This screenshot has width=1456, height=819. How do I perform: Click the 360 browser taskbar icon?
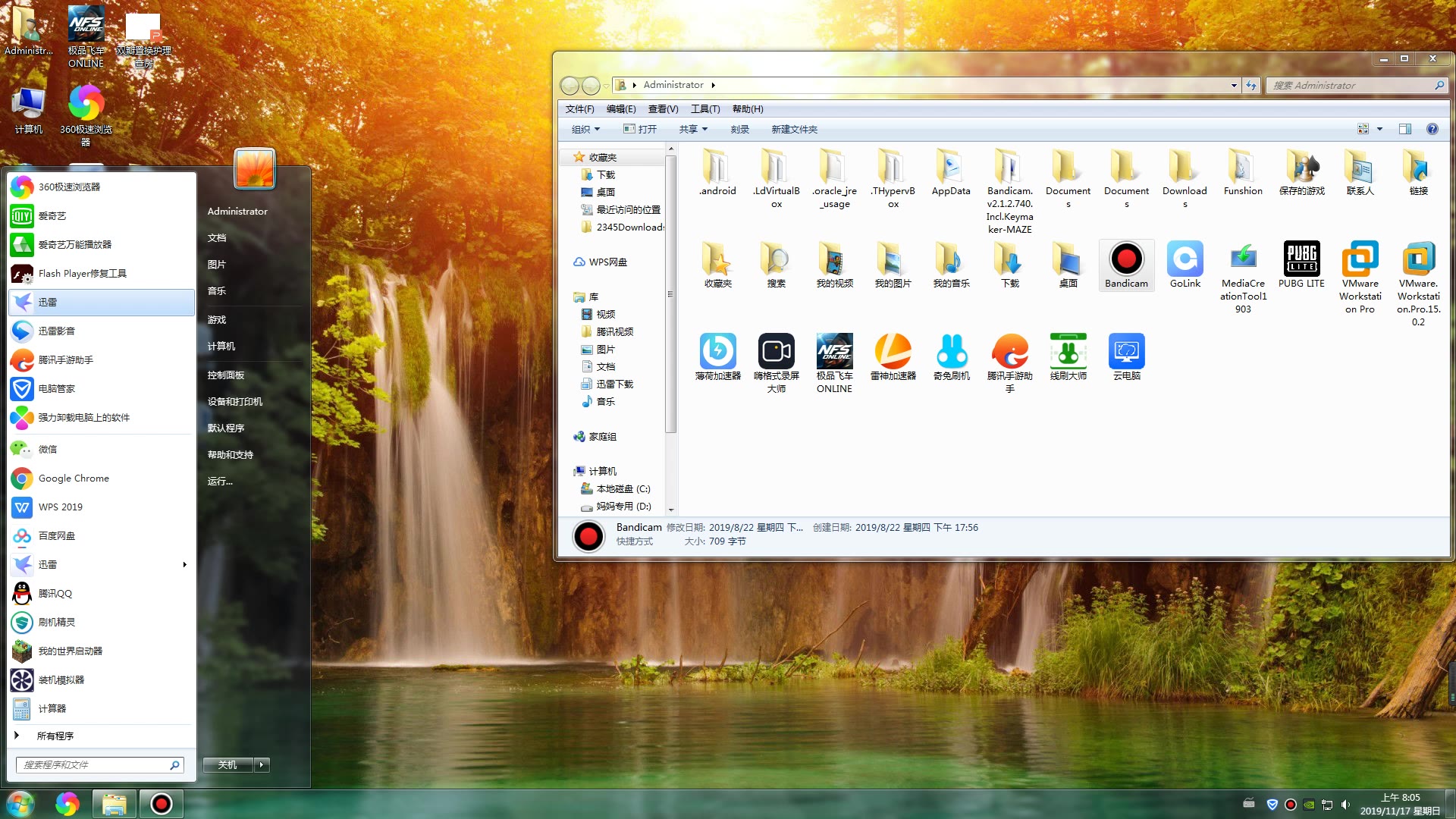67,804
